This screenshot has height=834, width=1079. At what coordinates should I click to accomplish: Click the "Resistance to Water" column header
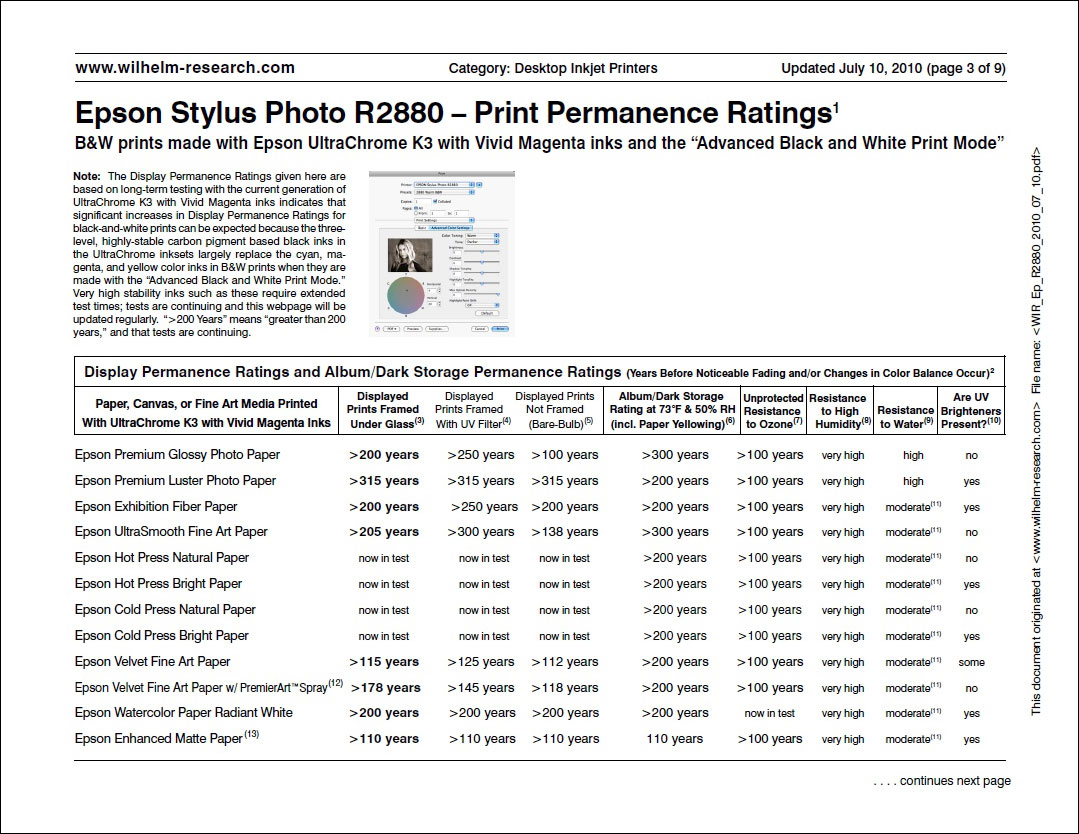[906, 417]
